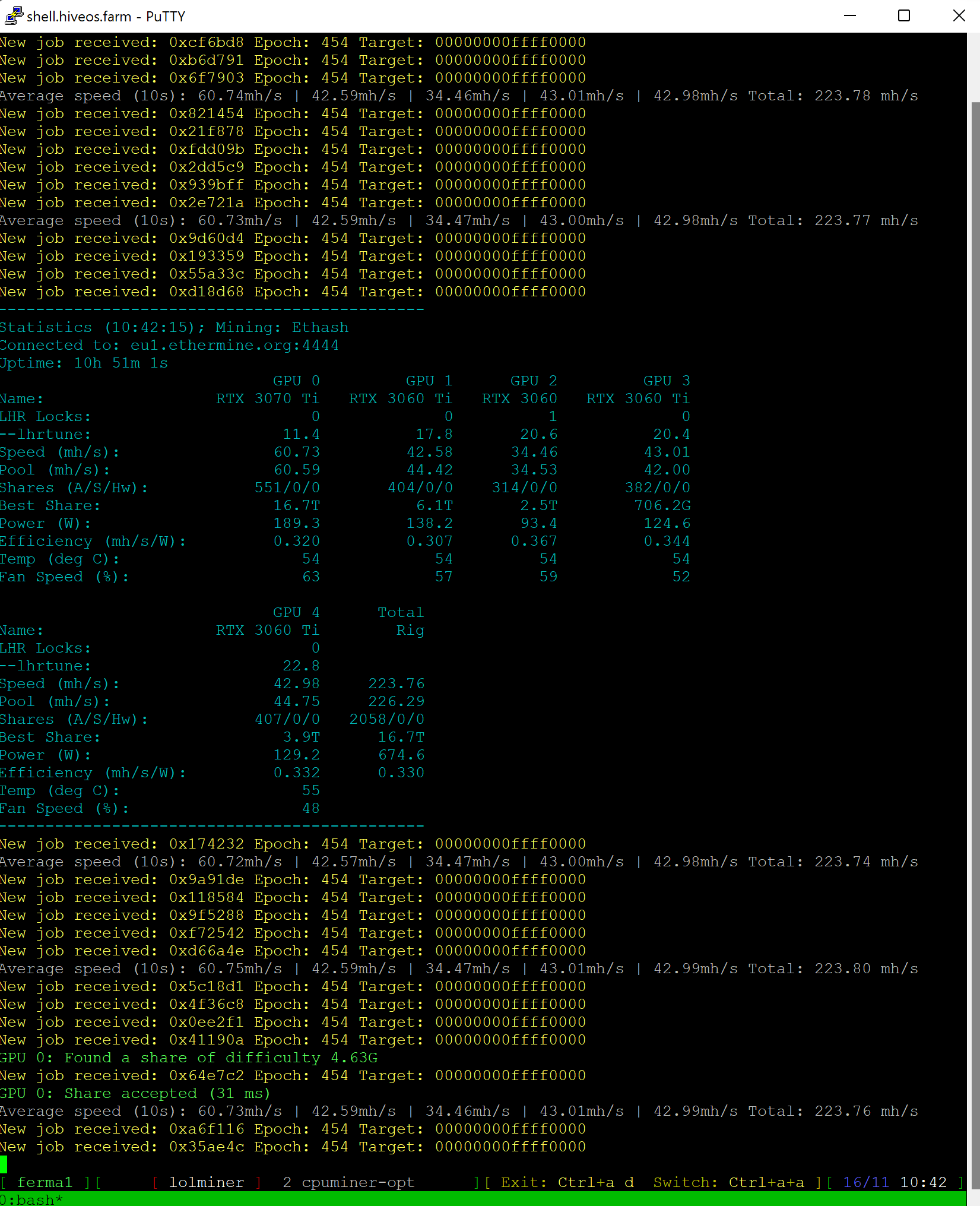Click the 'GPU 1' column header
Screen dimensions: 980x1206
tap(429, 381)
